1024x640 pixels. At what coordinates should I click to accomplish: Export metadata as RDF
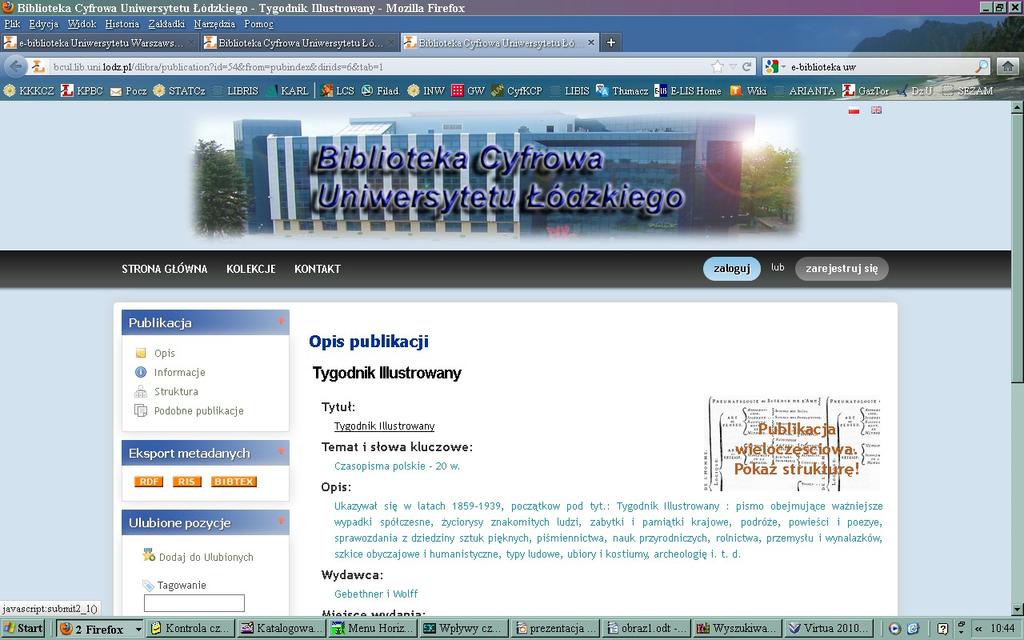[x=148, y=481]
